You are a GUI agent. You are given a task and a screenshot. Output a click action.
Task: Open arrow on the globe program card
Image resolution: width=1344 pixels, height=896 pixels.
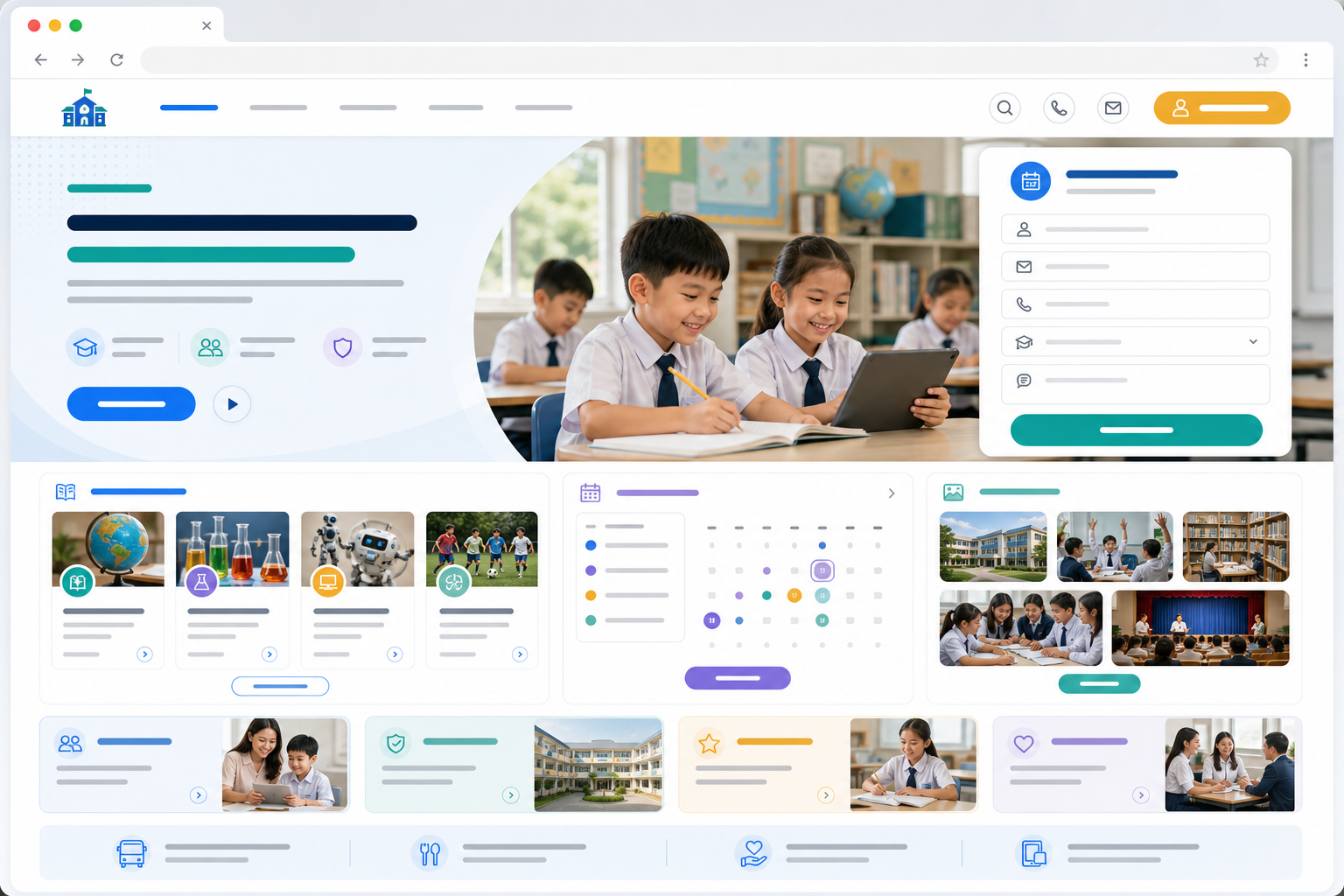point(145,654)
